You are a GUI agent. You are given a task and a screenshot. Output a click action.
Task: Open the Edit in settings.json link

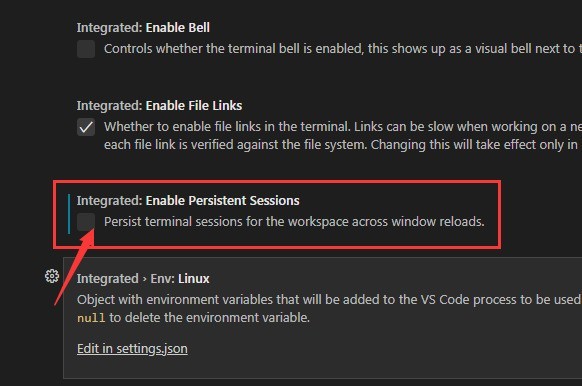[132, 349]
